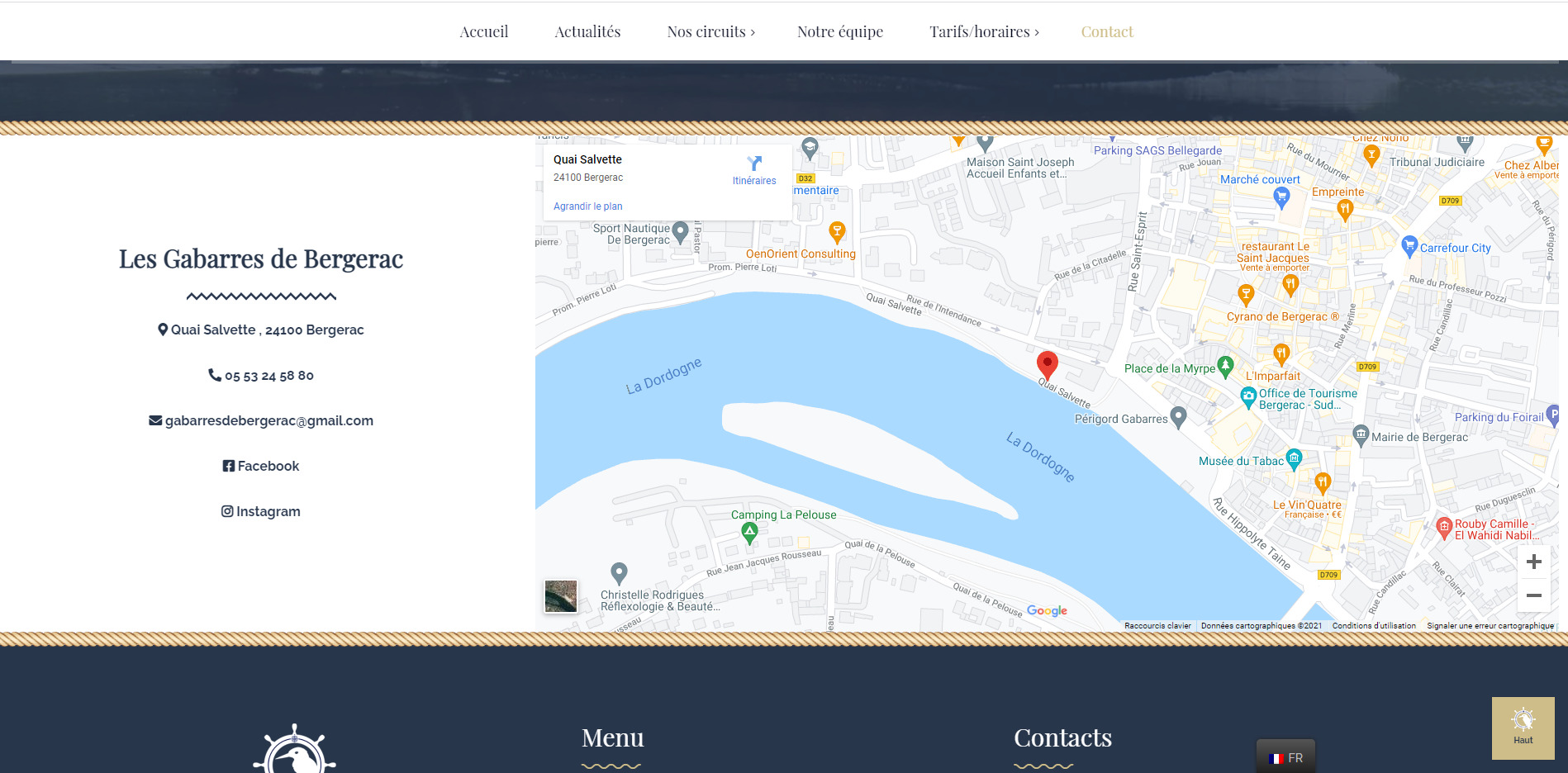Viewport: 1568px width, 773px height.
Task: Click the red Quai Salvette map pin
Action: 1047,364
